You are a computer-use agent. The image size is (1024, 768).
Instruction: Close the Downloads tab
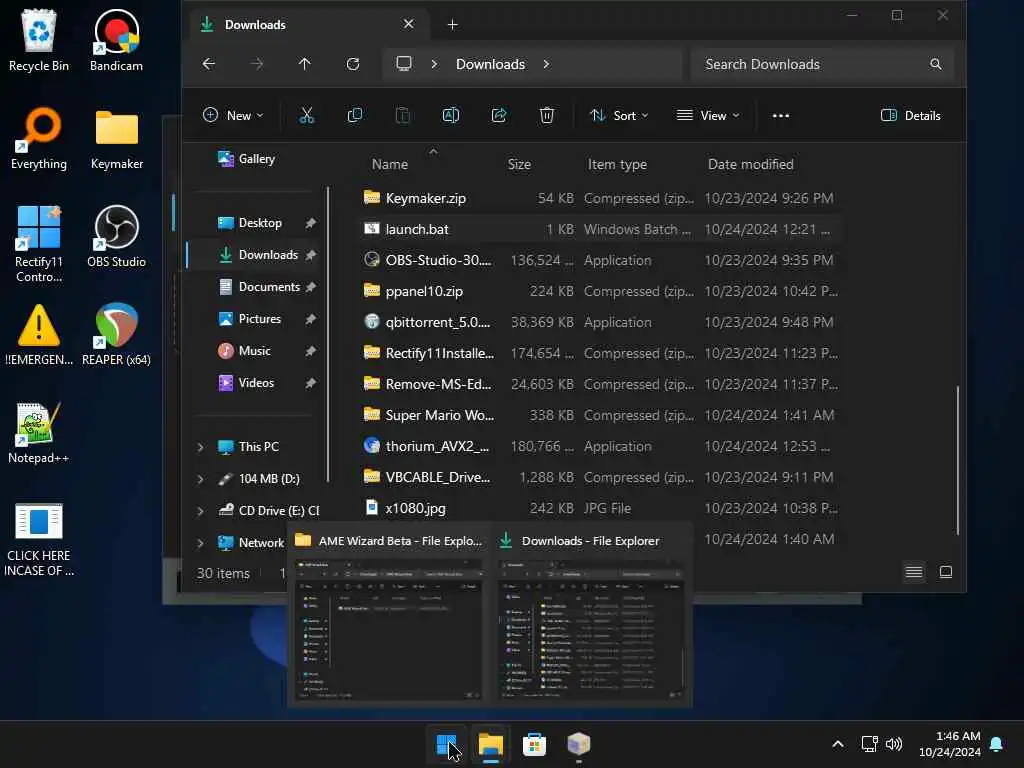tap(408, 24)
